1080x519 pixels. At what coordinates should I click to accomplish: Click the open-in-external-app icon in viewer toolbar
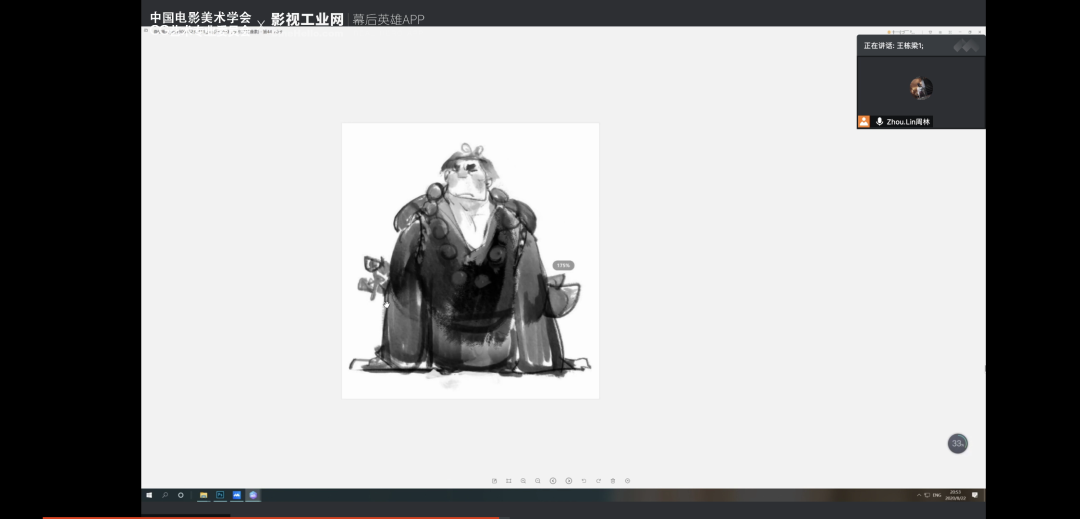pos(494,480)
